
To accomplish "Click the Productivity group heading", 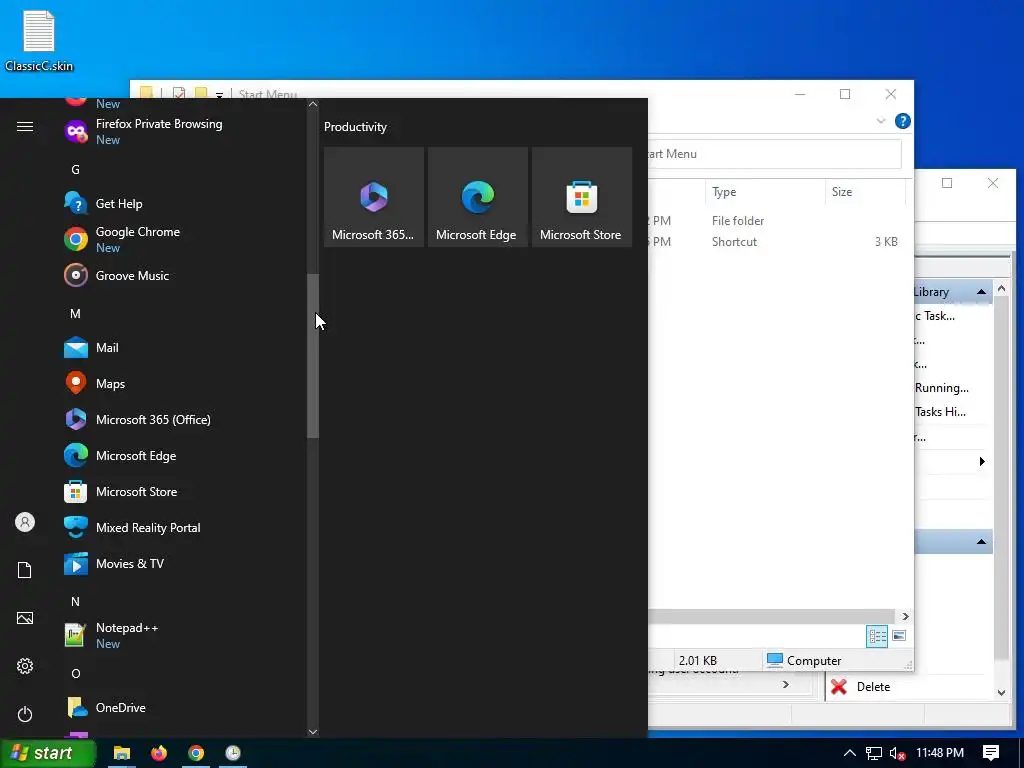I will pyautogui.click(x=355, y=127).
